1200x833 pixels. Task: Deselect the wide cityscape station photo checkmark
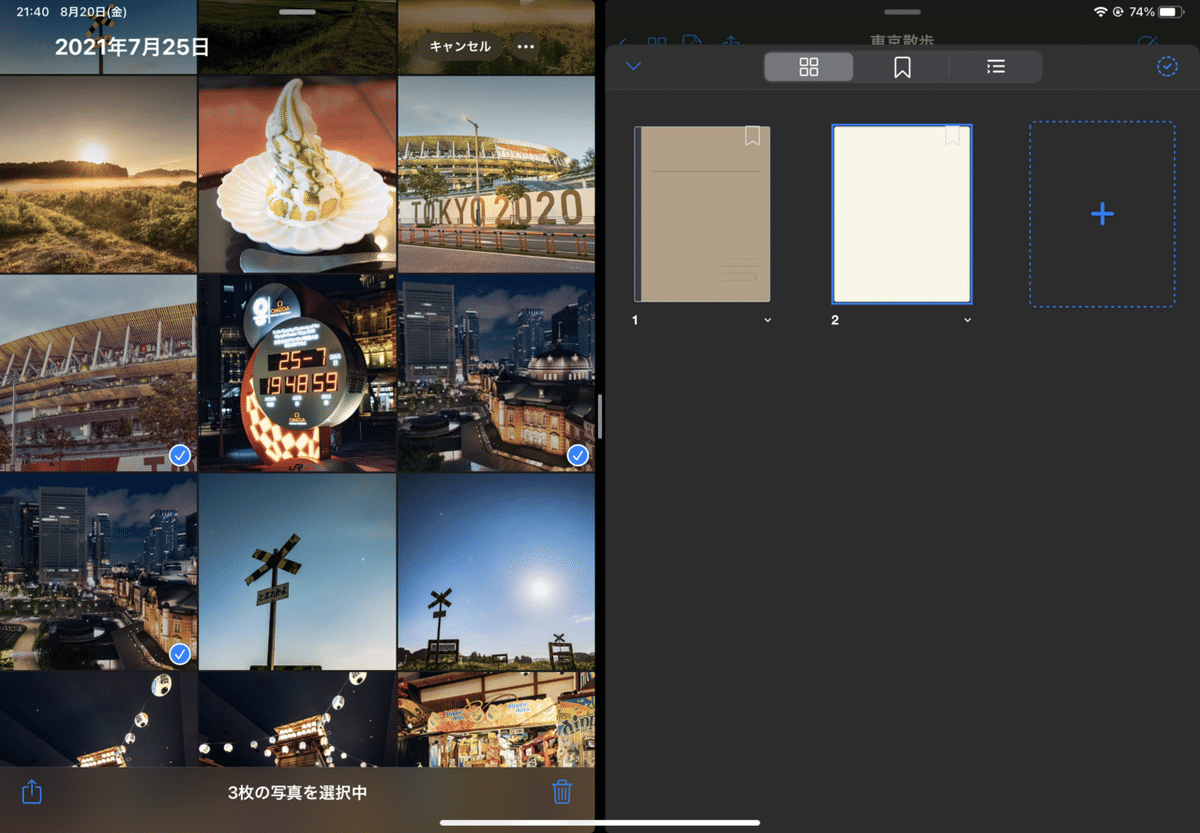point(180,654)
